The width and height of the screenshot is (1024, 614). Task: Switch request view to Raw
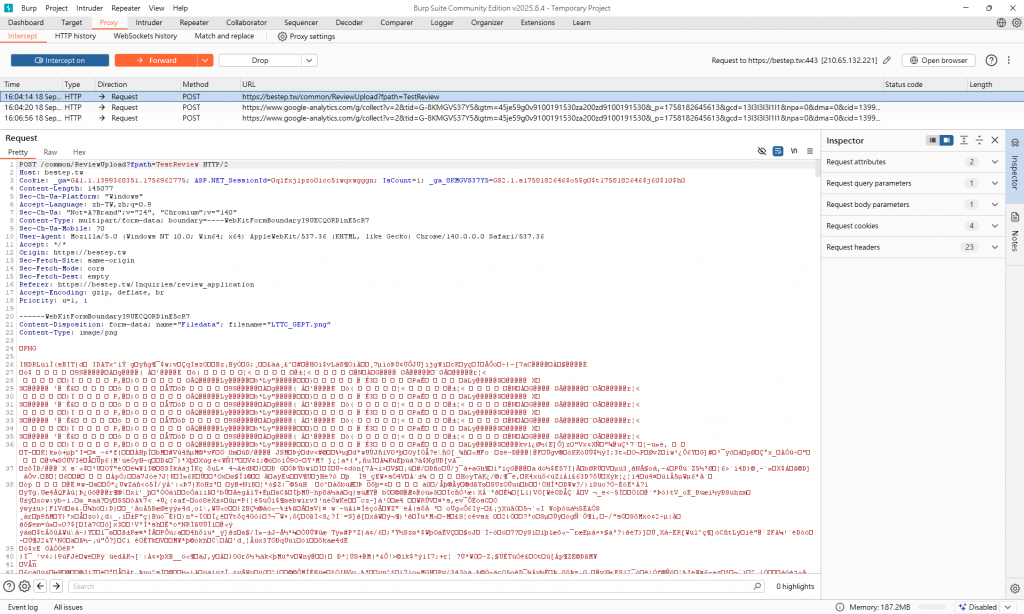coord(50,152)
